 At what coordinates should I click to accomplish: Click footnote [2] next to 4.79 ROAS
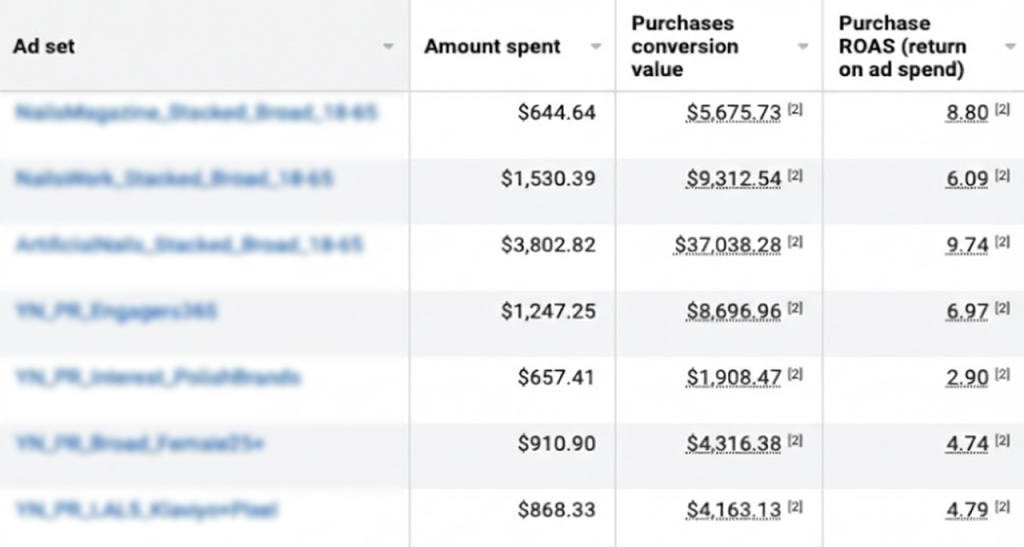[1002, 508]
